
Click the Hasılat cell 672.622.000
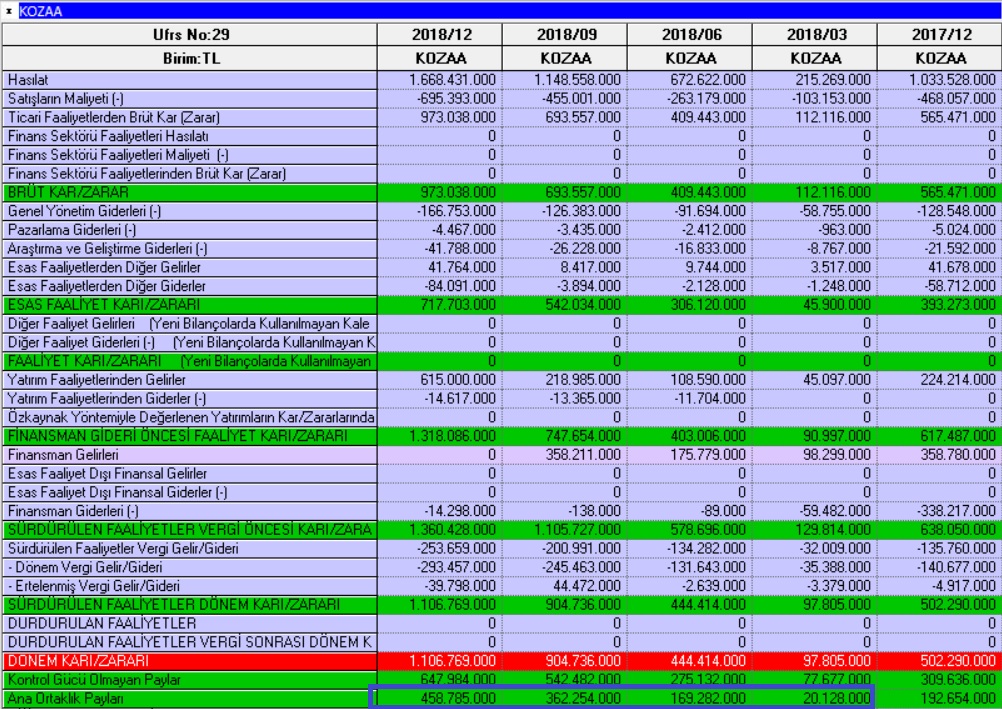(x=690, y=80)
